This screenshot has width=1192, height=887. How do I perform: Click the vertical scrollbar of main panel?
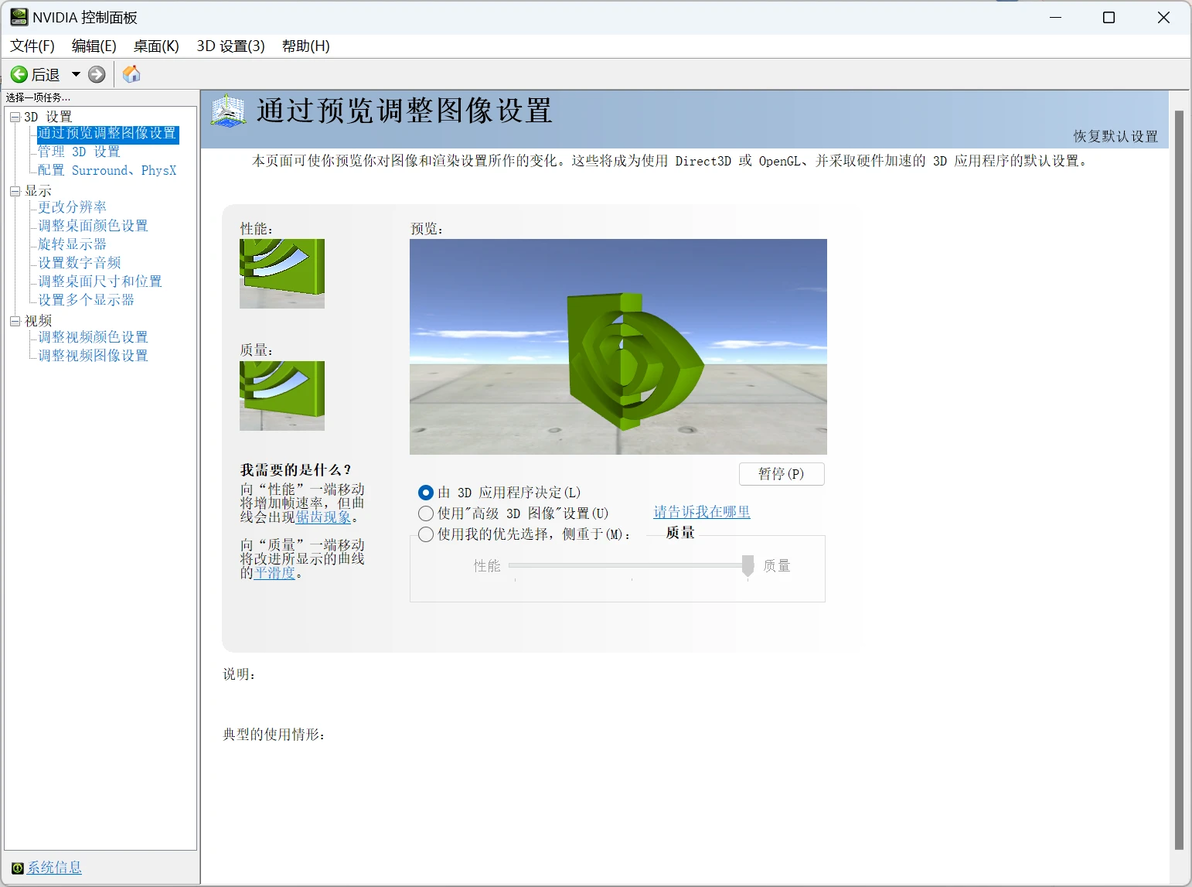[1179, 479]
